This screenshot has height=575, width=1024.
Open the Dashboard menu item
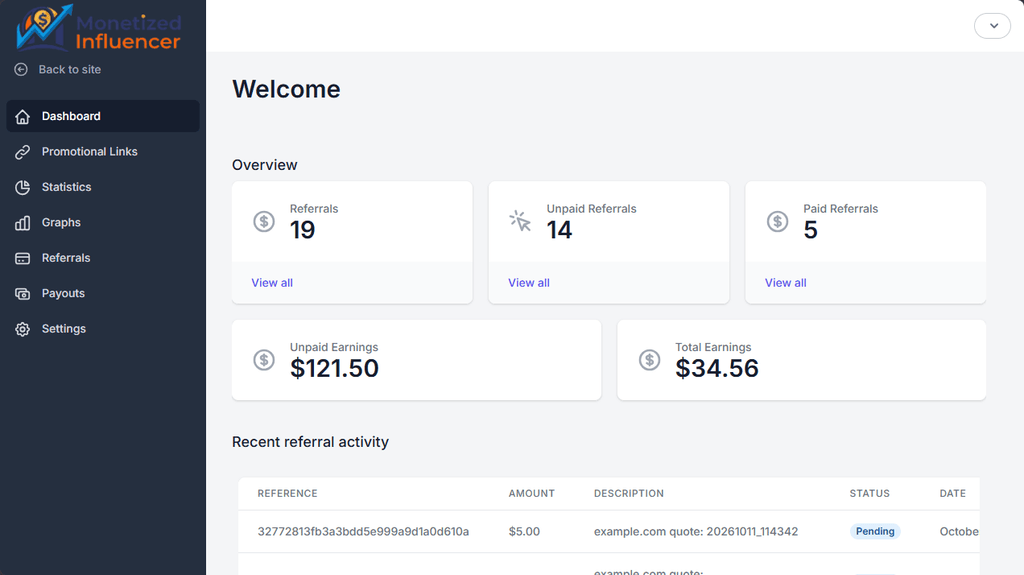103,116
